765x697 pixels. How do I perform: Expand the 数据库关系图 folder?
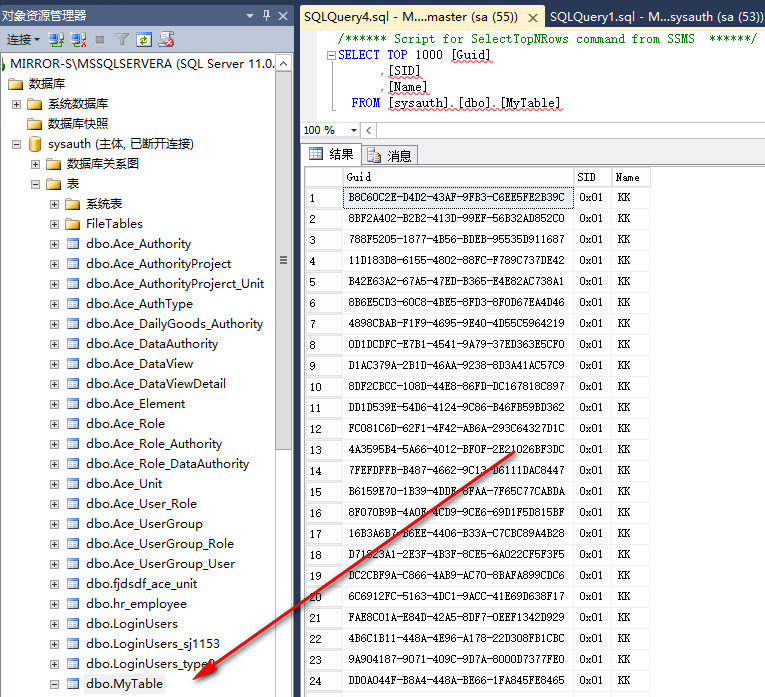tap(36, 164)
